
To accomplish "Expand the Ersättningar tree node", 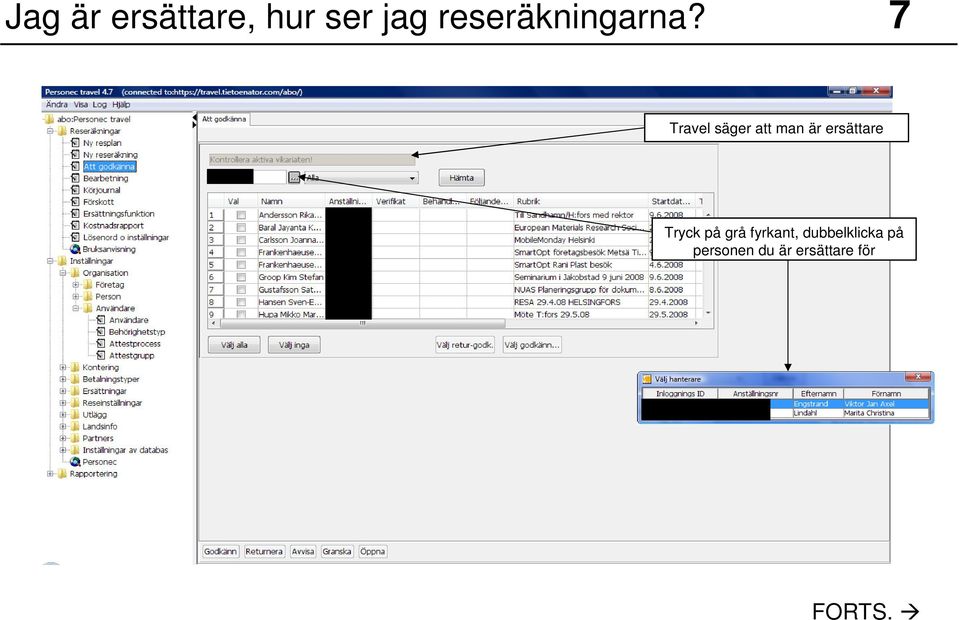I will [x=63, y=391].
